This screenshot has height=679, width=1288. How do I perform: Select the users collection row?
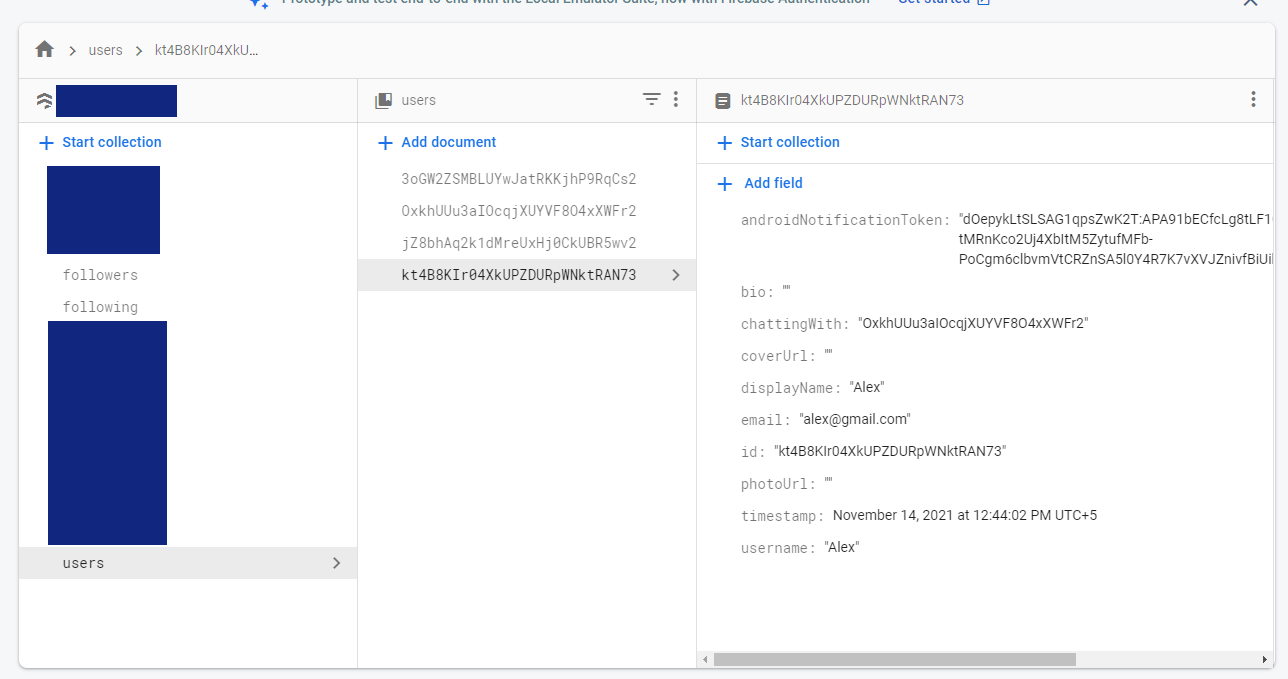point(188,563)
